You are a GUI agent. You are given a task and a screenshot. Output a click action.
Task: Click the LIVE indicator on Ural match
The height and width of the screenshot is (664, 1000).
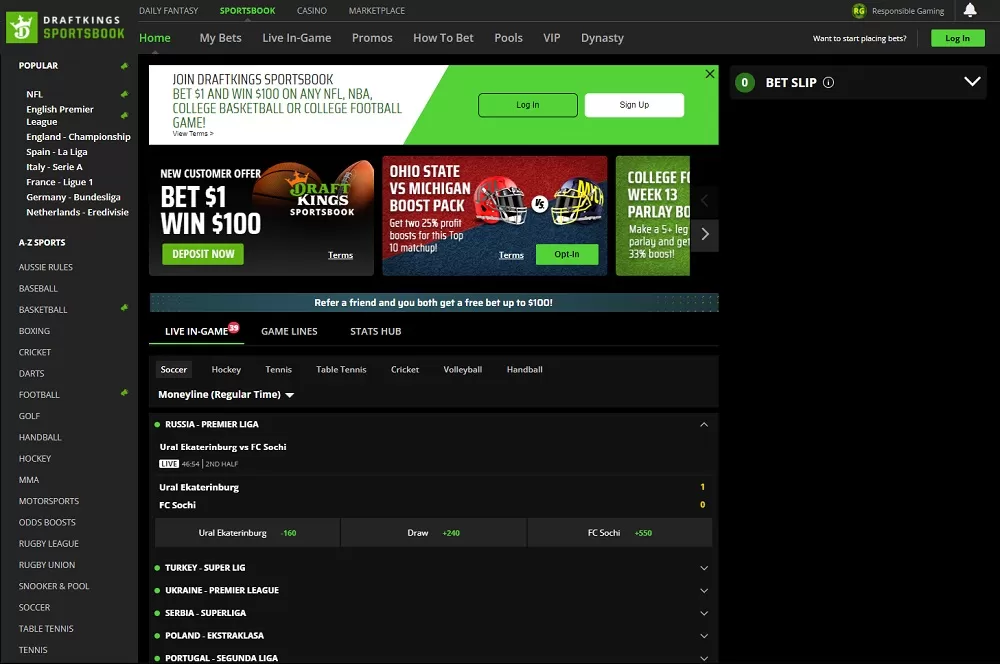point(168,464)
